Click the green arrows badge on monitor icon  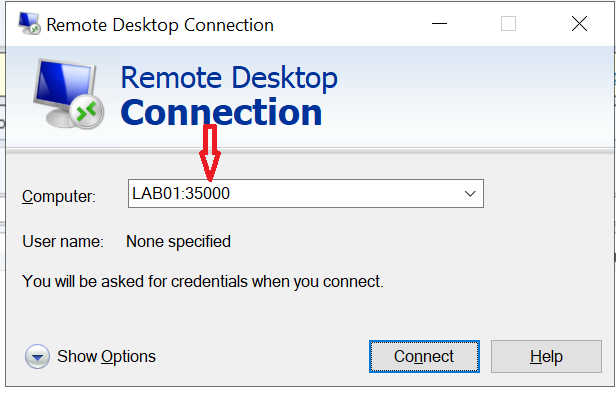87,112
